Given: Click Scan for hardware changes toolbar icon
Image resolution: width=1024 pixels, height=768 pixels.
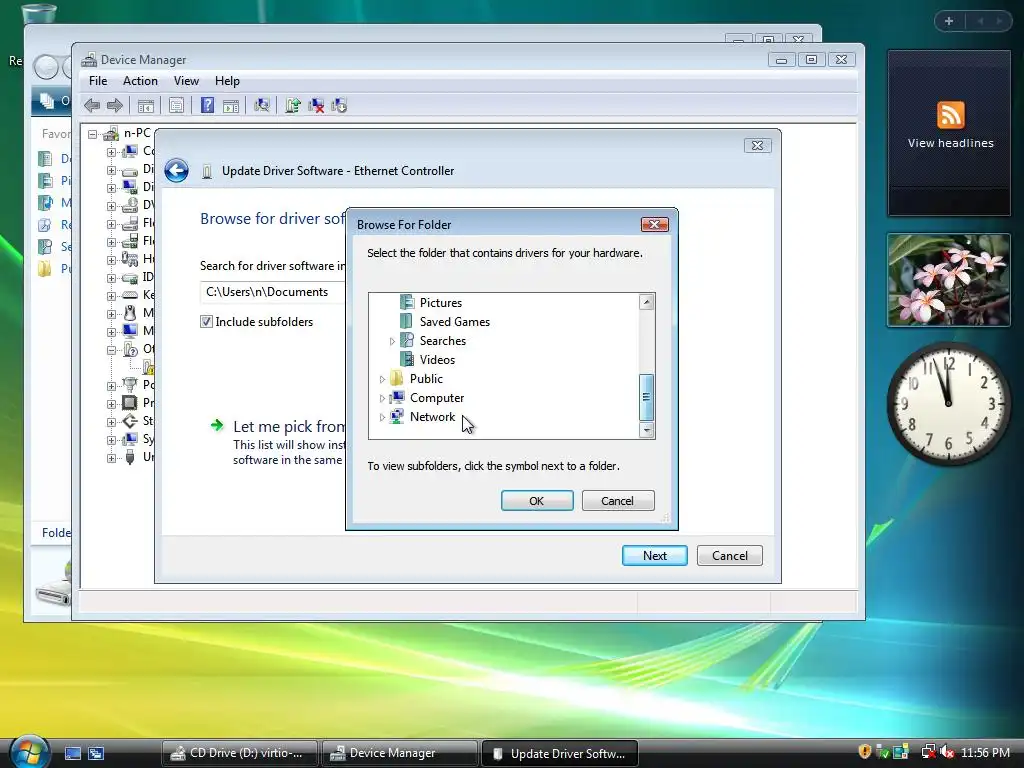Looking at the screenshot, I should tap(262, 105).
